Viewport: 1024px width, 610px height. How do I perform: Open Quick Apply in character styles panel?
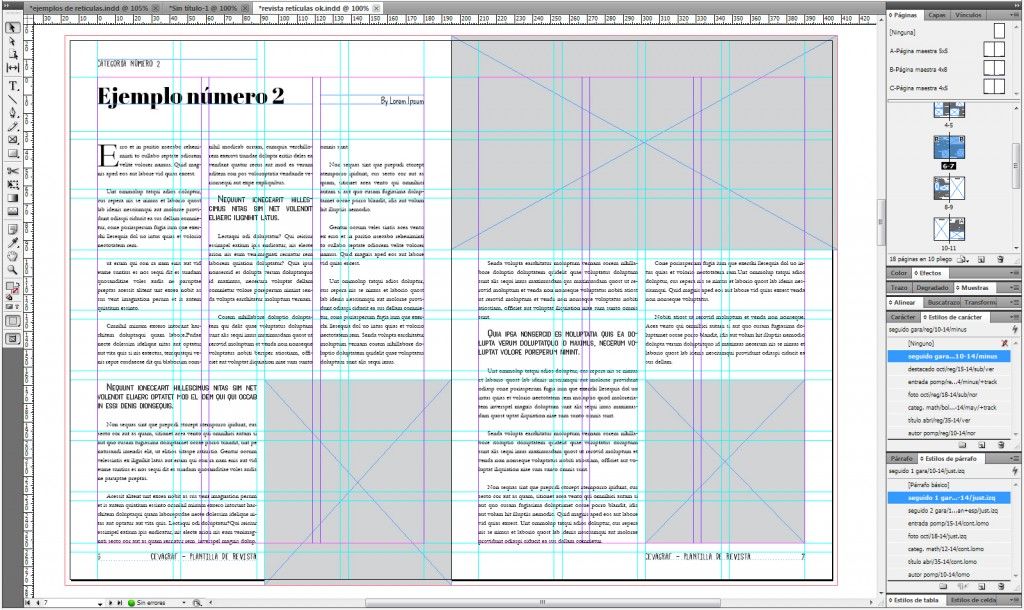pos(1014,330)
